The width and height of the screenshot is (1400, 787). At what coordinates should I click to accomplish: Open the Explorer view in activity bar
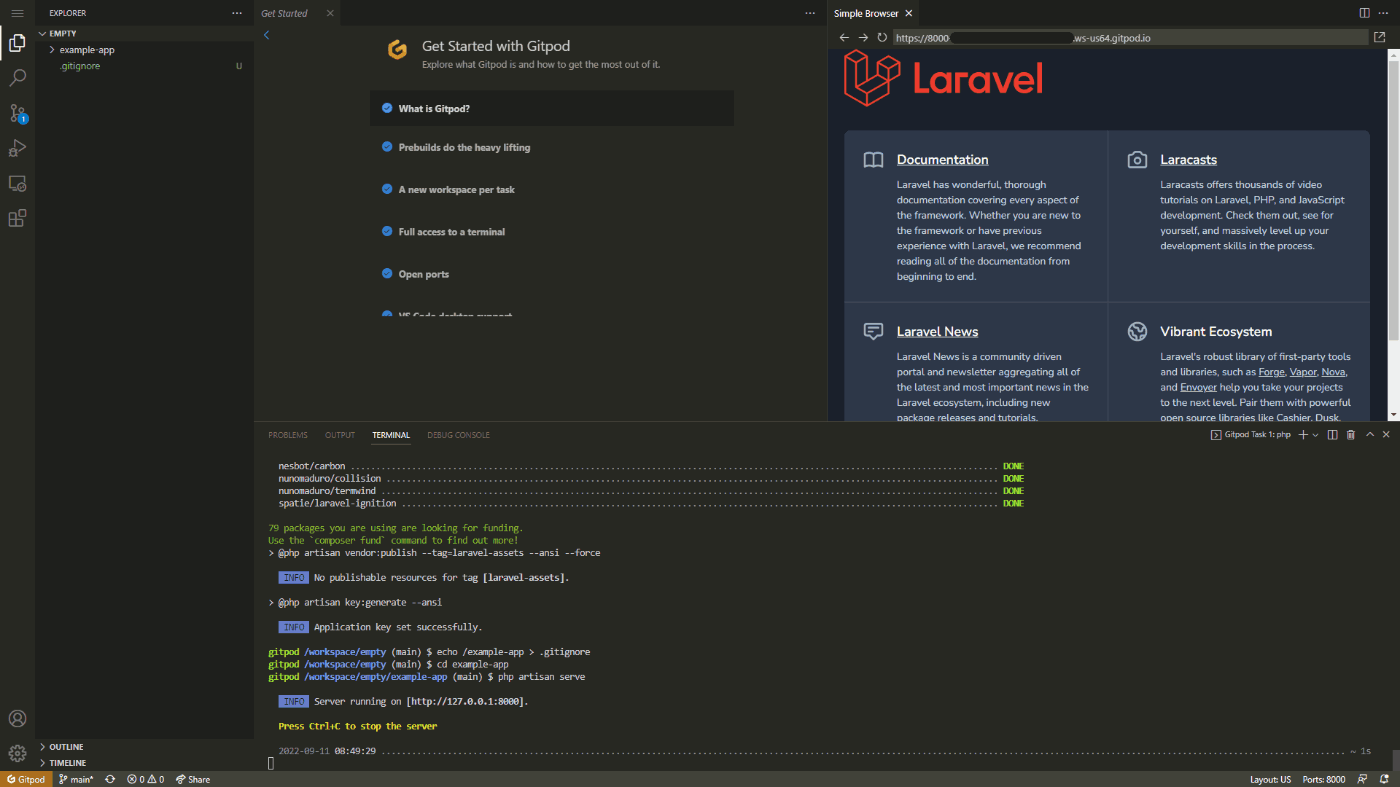click(17, 43)
